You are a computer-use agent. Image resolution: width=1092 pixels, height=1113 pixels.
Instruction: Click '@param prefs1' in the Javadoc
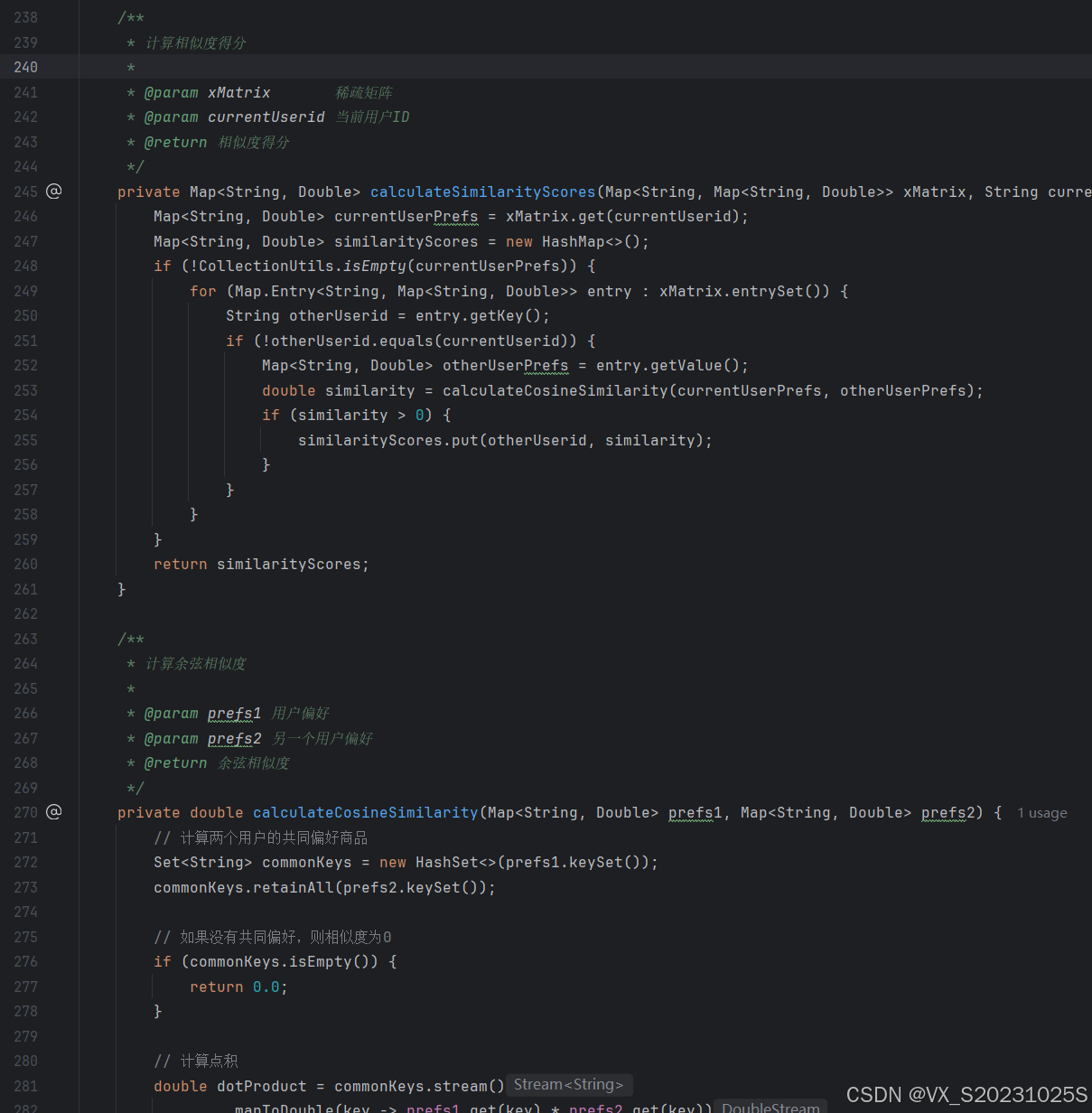click(202, 713)
